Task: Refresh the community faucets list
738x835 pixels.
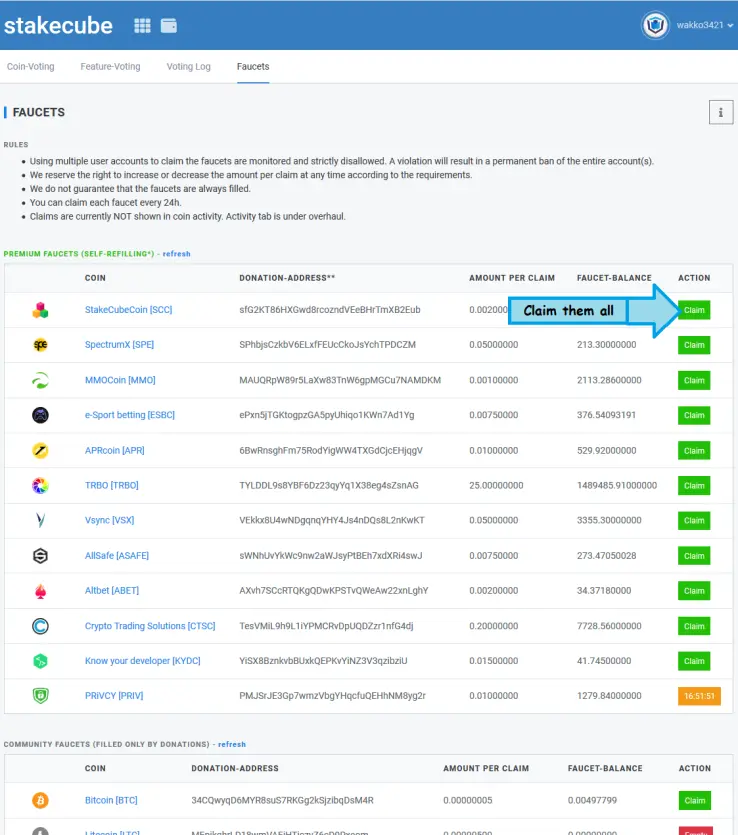Action: point(232,744)
